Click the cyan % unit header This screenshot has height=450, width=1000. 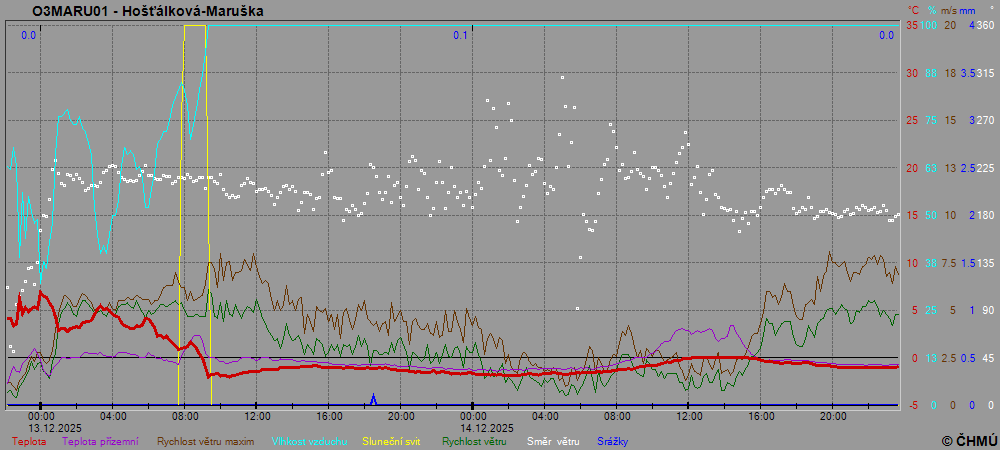(x=930, y=10)
